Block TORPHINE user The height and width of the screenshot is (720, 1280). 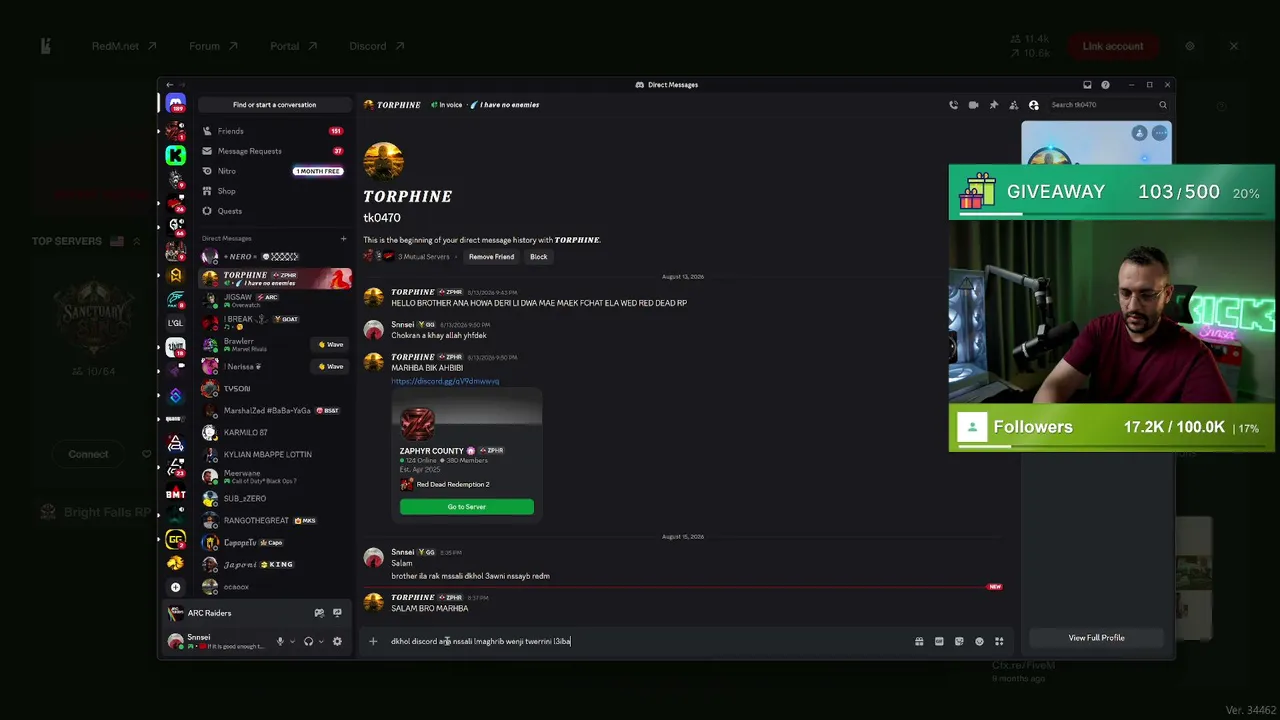[538, 257]
